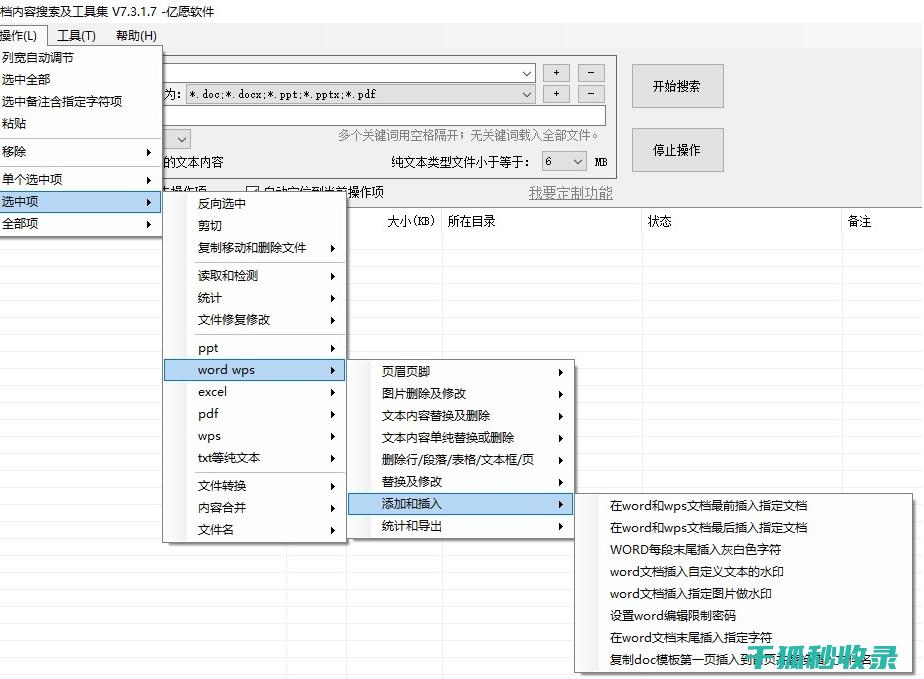Choose 设置word编辑限制密码
The width and height of the screenshot is (924, 679).
click(744, 616)
